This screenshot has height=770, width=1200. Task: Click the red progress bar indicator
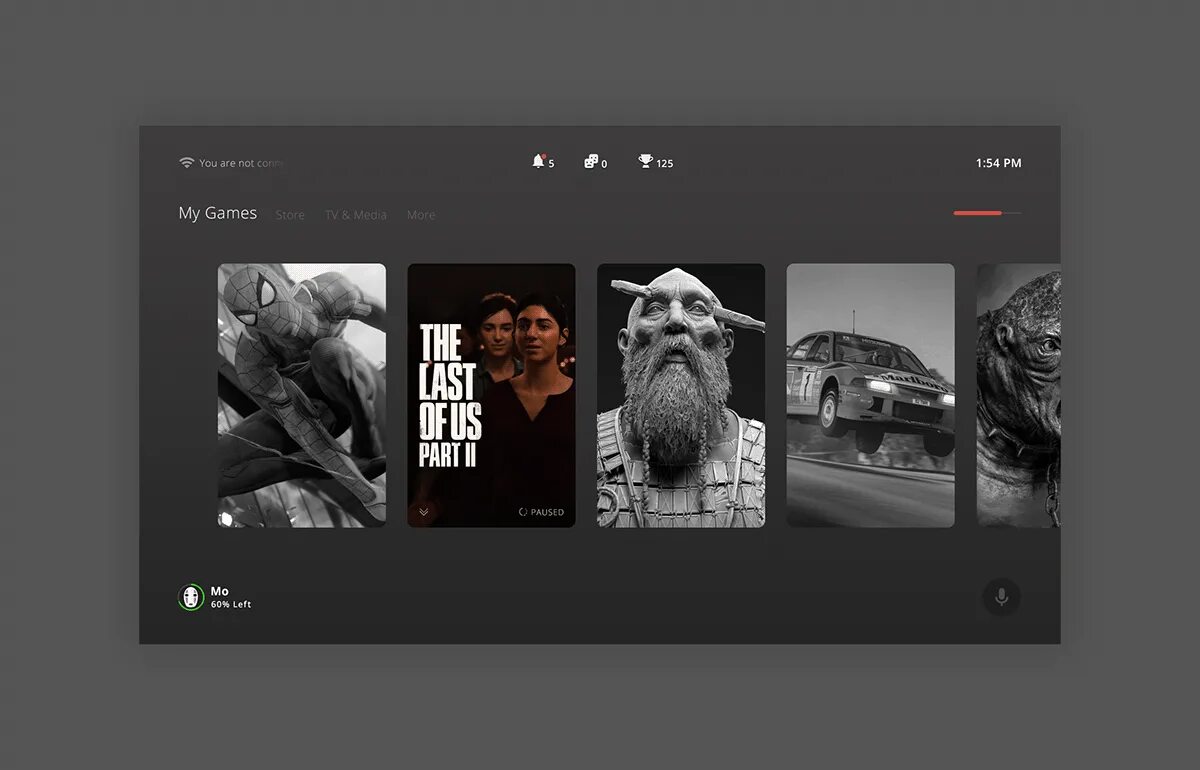tap(978, 213)
